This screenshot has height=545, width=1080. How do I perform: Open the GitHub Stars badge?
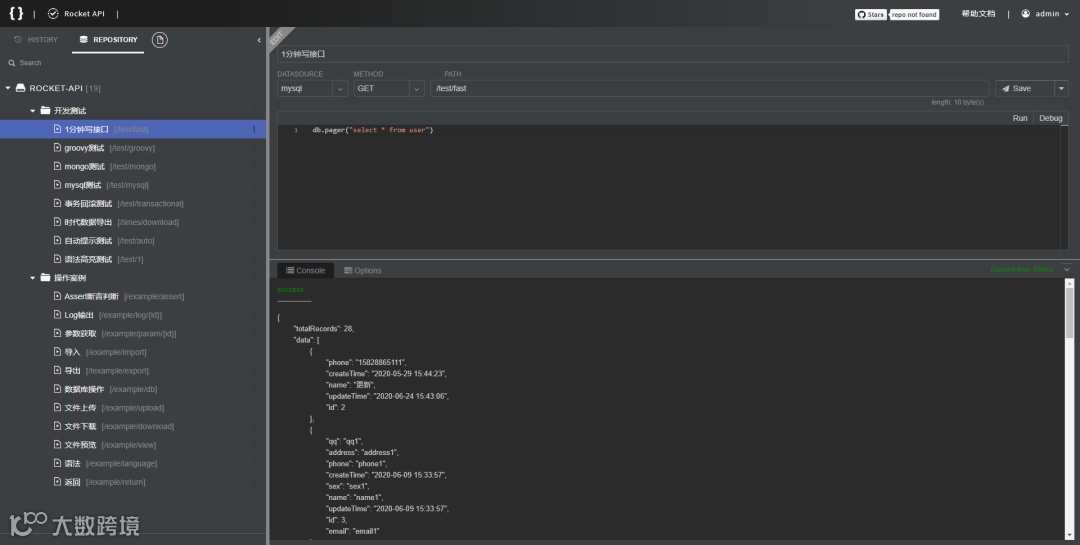click(x=871, y=14)
